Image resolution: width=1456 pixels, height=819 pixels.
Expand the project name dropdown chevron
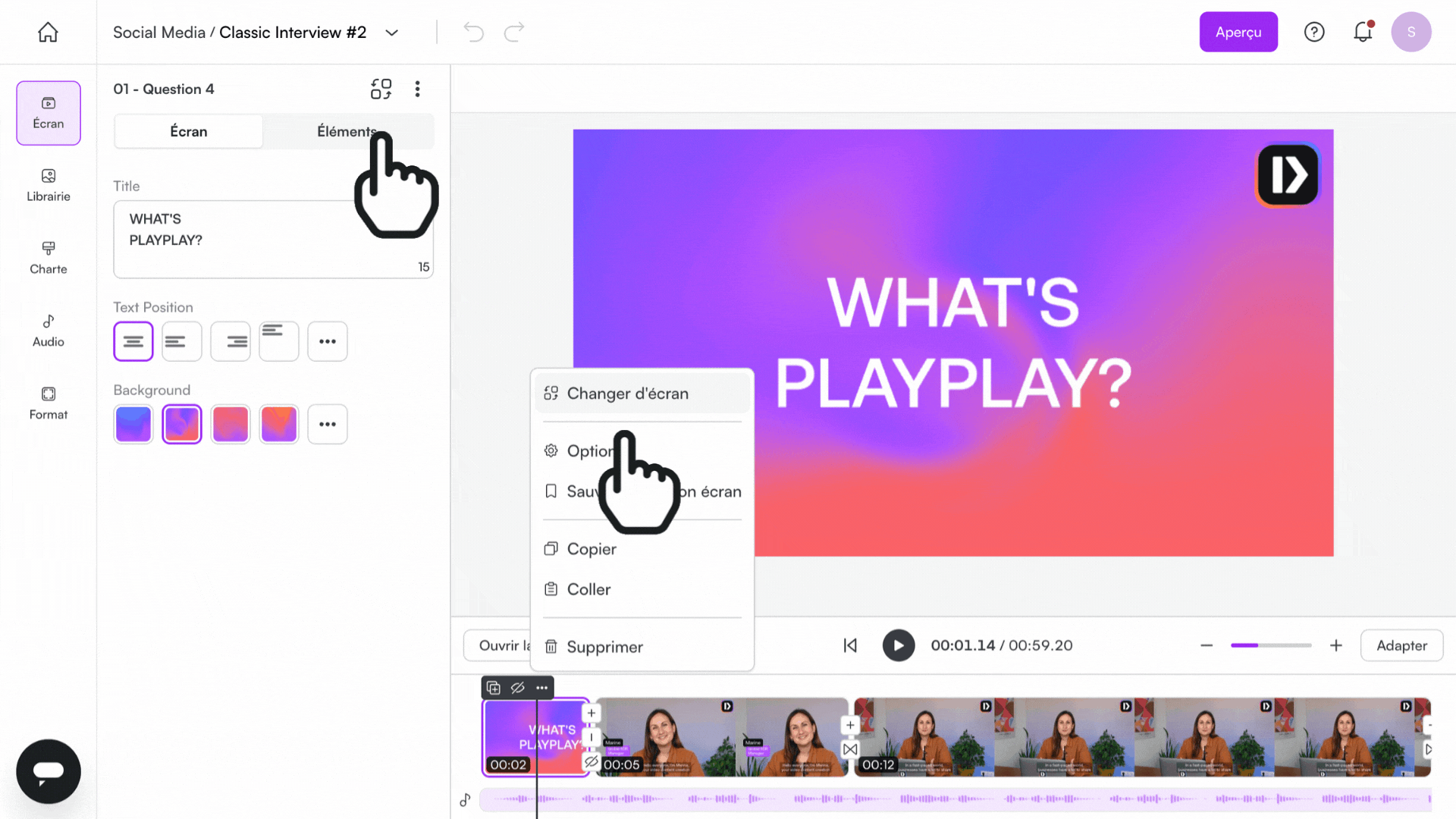(x=391, y=33)
